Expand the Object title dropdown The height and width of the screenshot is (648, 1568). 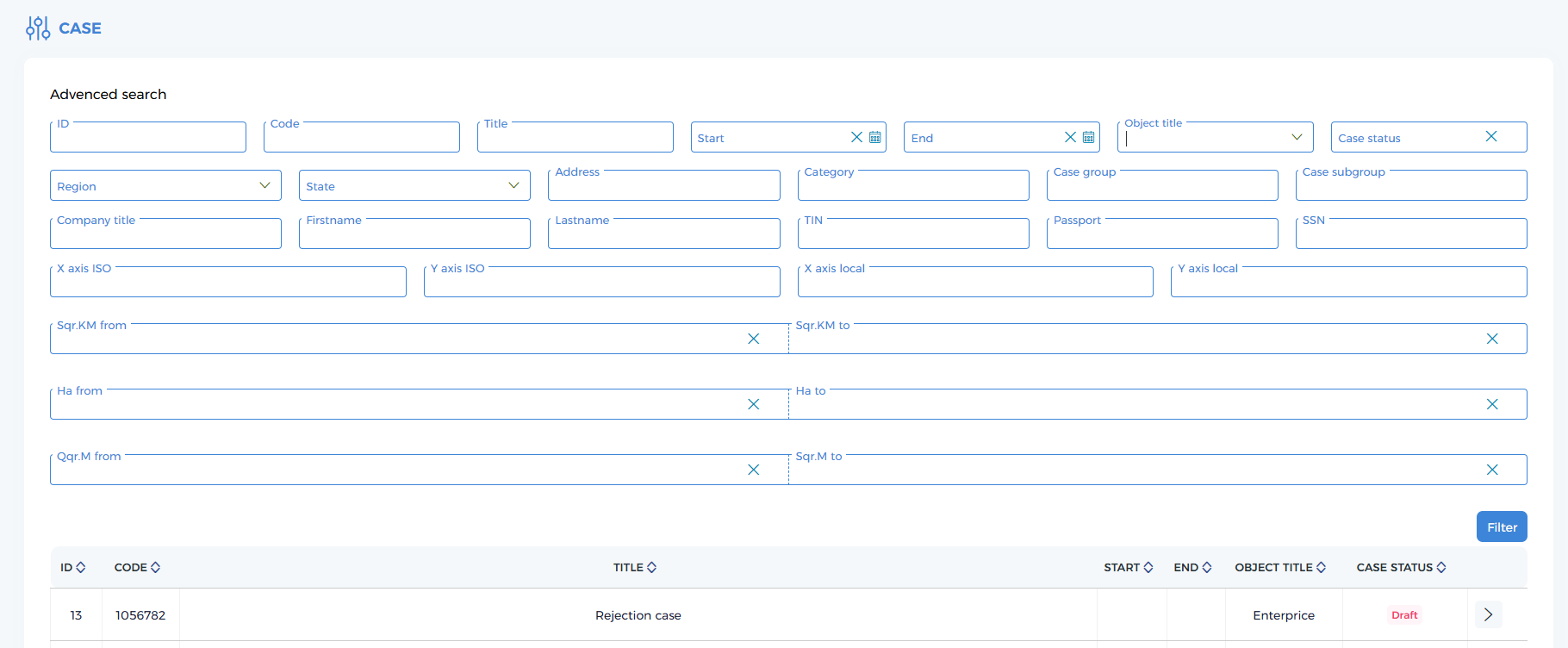point(1297,137)
